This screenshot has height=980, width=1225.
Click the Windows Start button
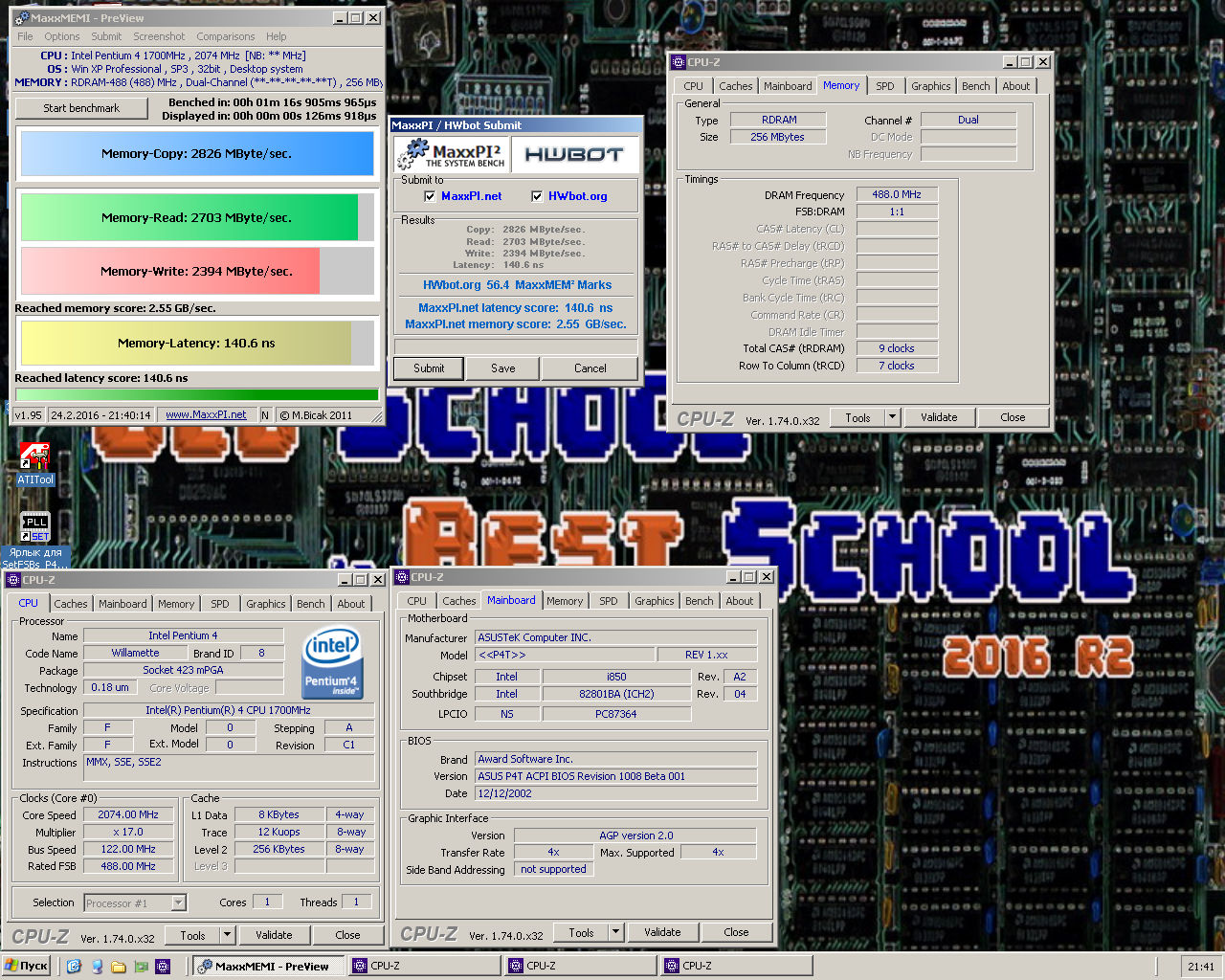(27, 966)
